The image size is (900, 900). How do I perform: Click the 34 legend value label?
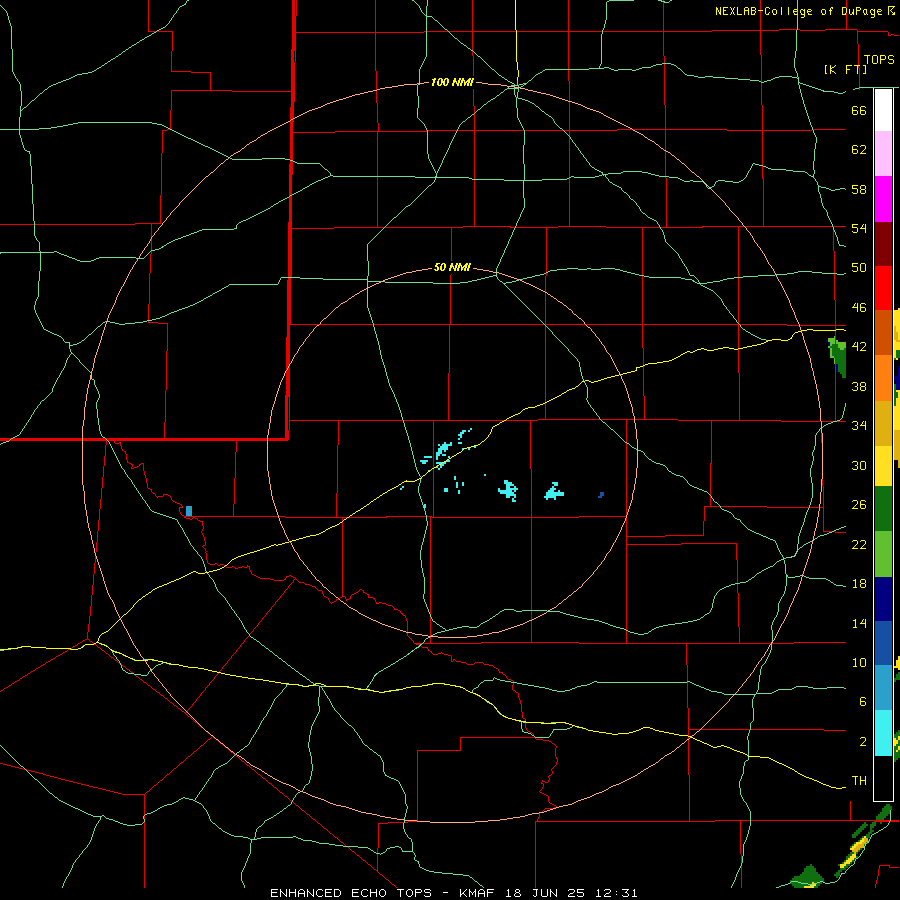click(x=859, y=426)
